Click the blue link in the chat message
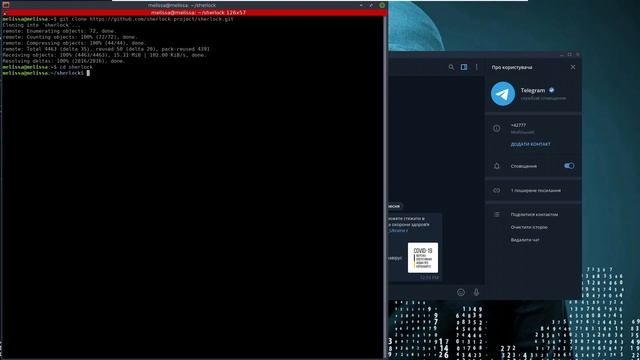 point(398,231)
